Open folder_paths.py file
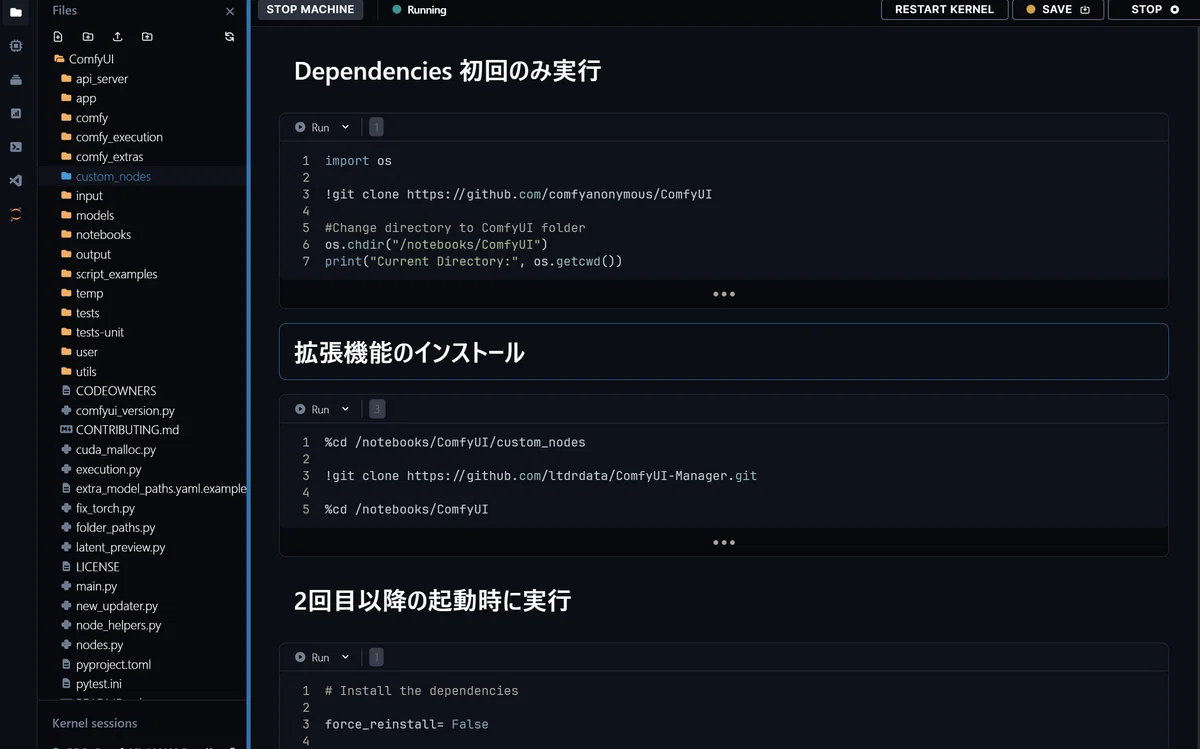The width and height of the screenshot is (1200, 749). (x=108, y=528)
